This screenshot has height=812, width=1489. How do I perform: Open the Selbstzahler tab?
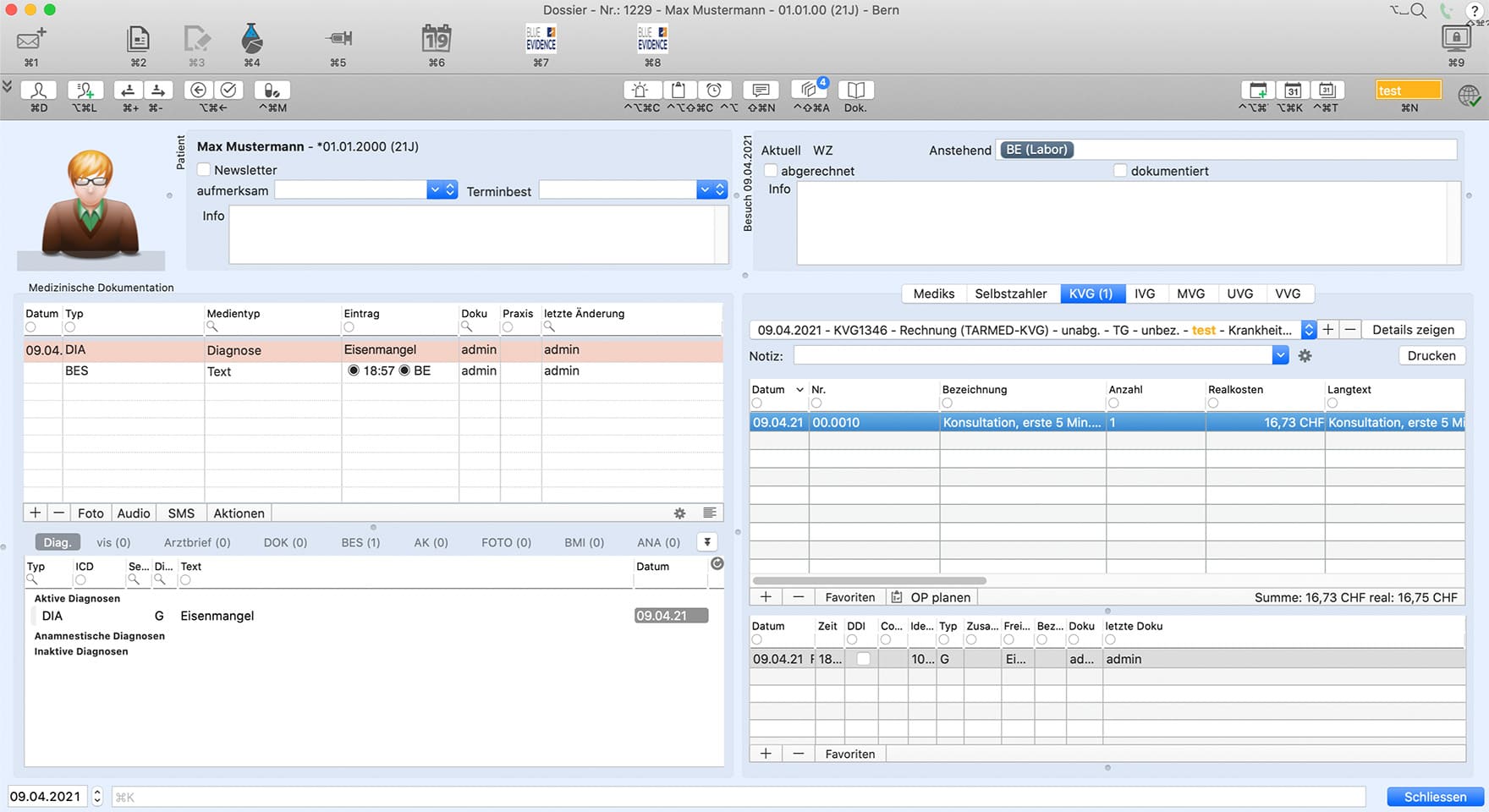tap(1012, 294)
